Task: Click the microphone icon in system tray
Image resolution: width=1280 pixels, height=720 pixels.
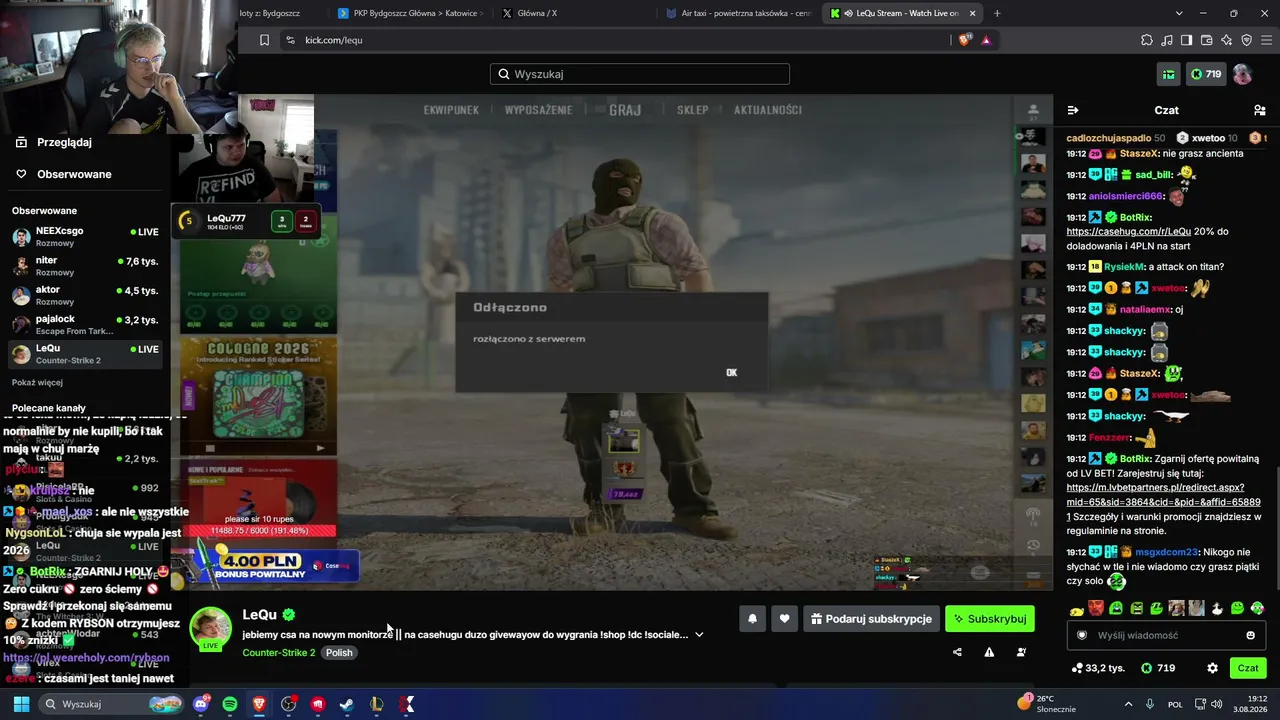Action: pos(1150,704)
